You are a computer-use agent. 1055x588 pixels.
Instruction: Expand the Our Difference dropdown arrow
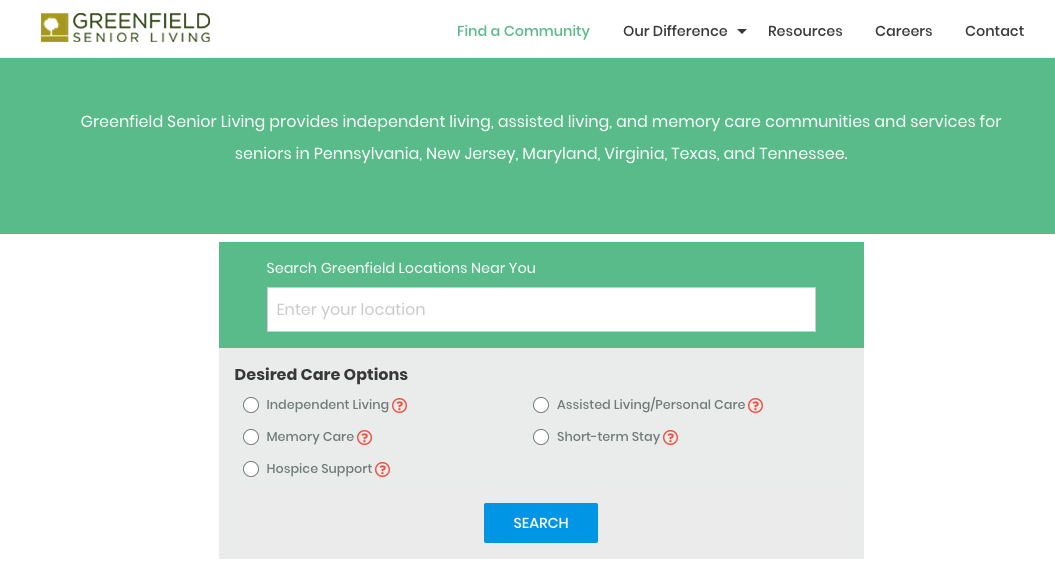[x=741, y=32]
